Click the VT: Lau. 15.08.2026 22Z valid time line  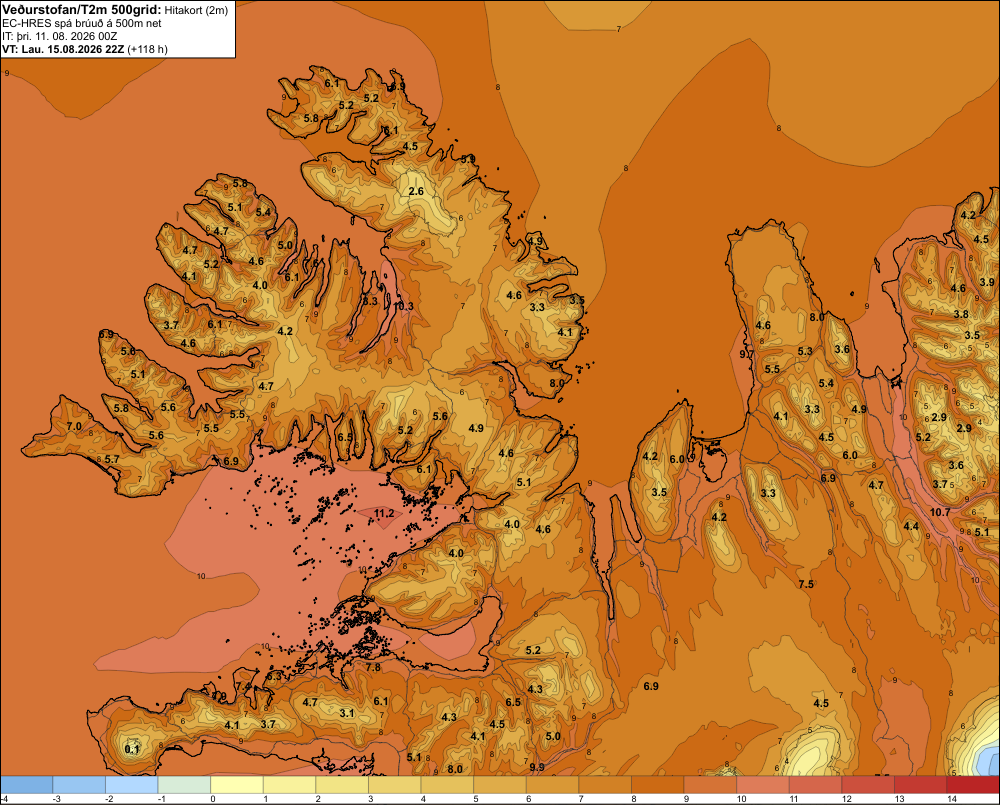click(x=85, y=49)
